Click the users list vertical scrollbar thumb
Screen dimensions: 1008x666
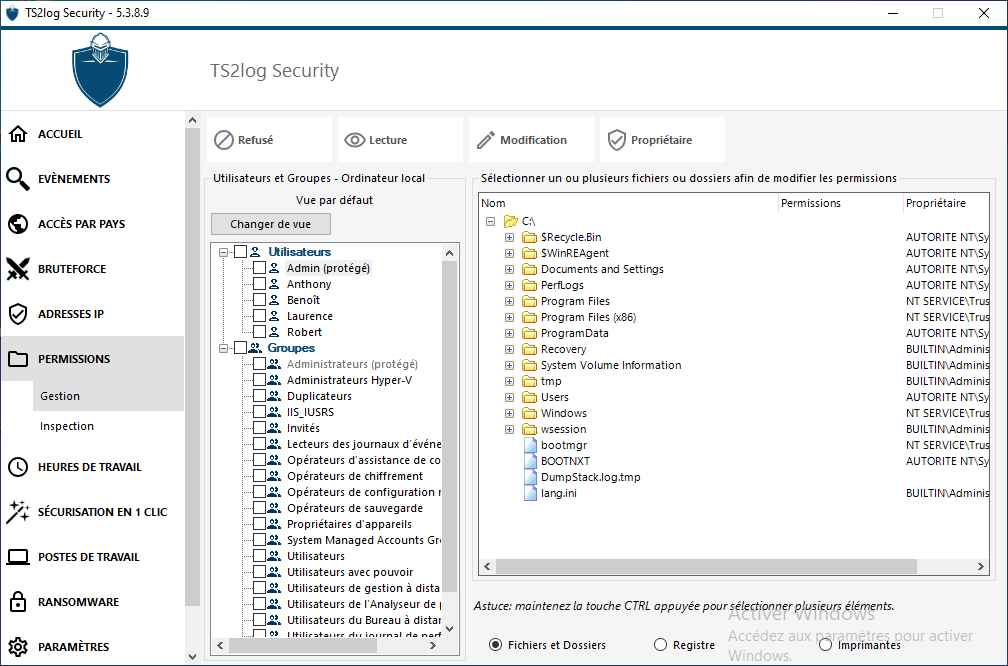[x=449, y=426]
